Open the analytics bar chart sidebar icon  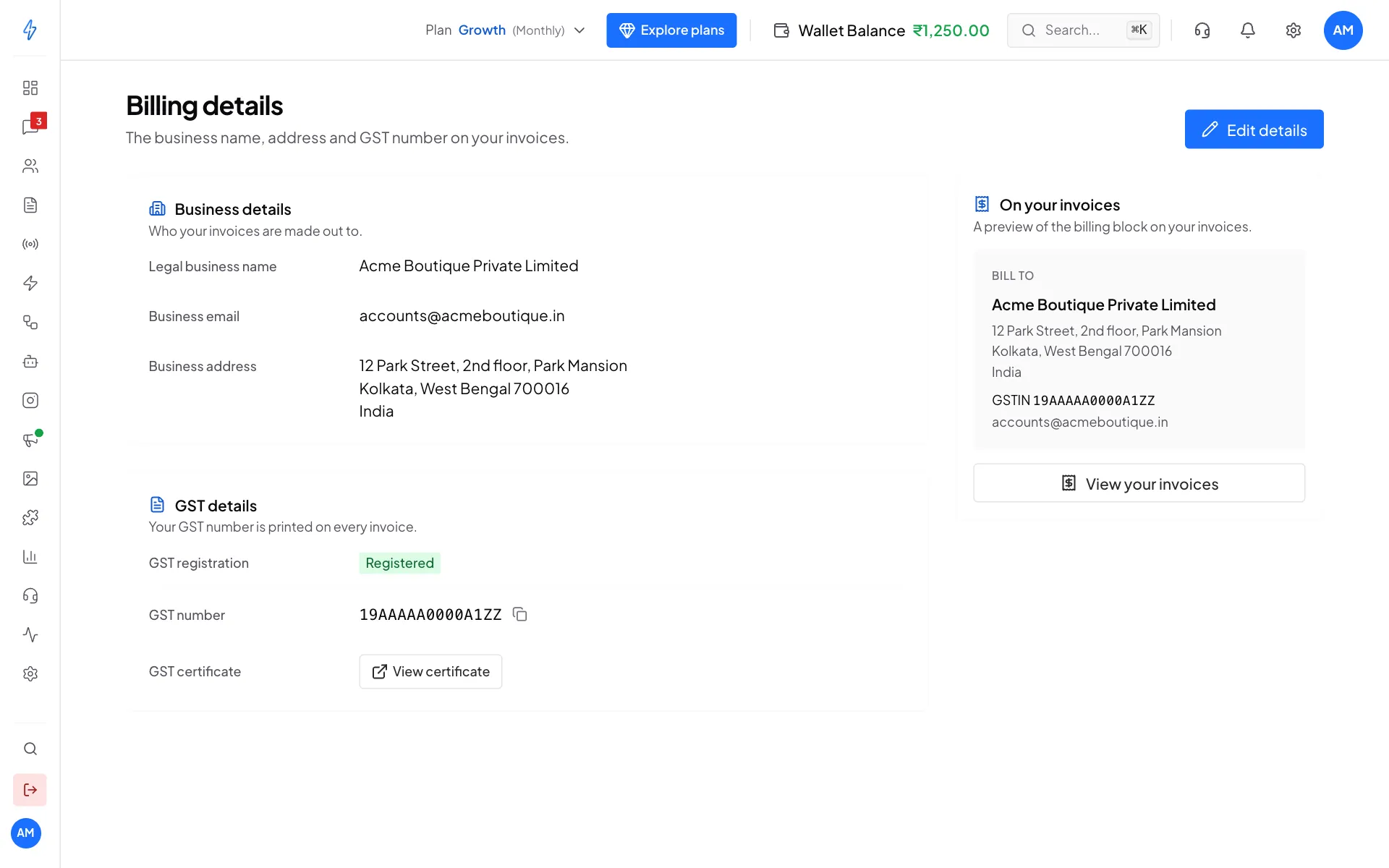[30, 556]
